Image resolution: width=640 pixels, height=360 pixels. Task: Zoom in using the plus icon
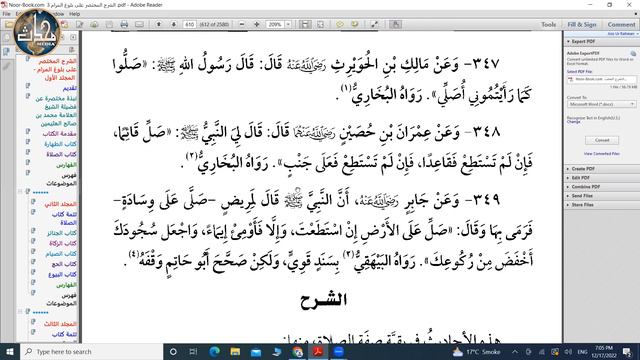(x=256, y=24)
